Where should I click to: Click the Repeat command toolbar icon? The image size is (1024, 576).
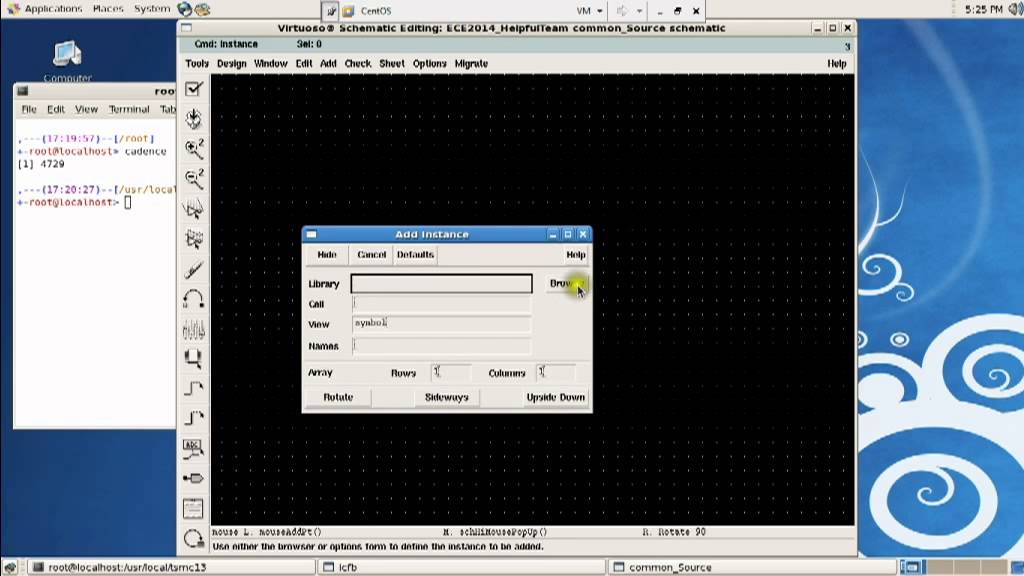(193, 539)
